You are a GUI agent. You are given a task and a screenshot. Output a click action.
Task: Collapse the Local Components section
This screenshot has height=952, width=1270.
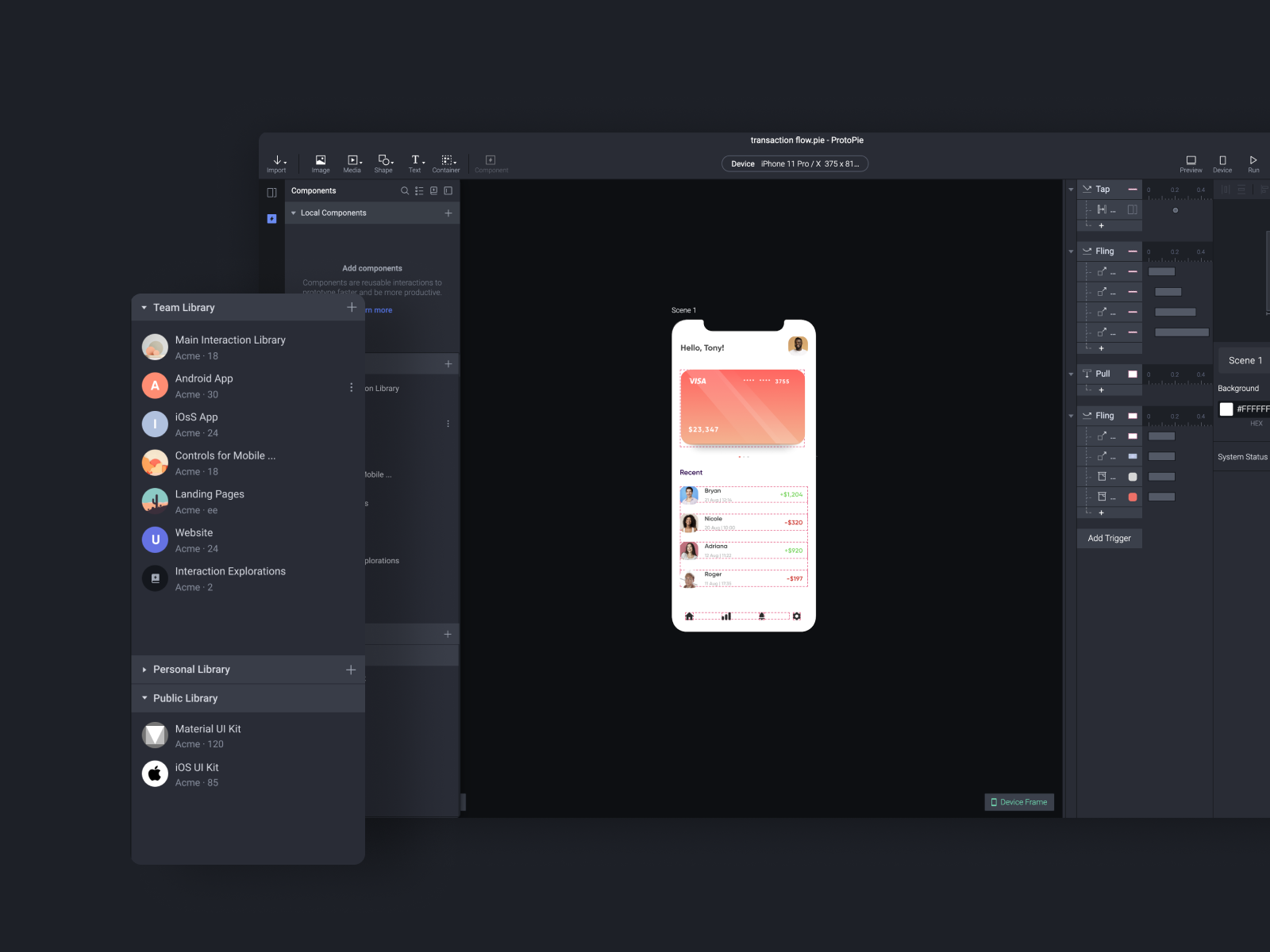(x=293, y=213)
